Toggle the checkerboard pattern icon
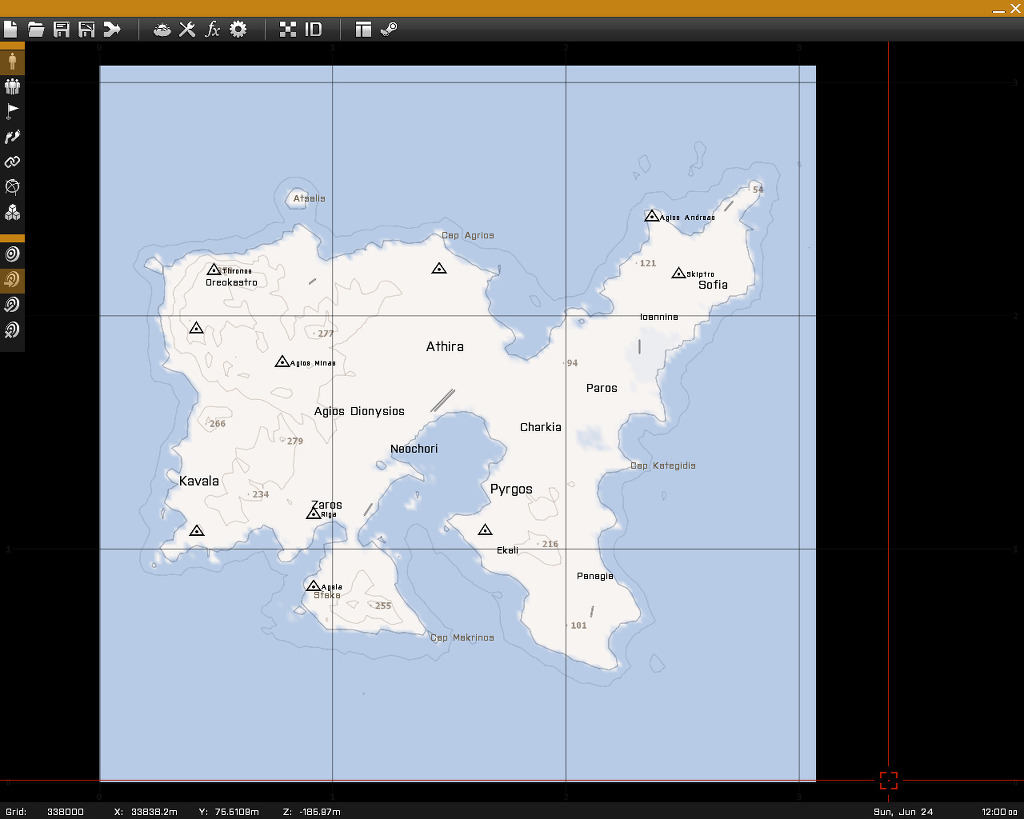Viewport: 1024px width, 819px height. pyautogui.click(x=288, y=29)
